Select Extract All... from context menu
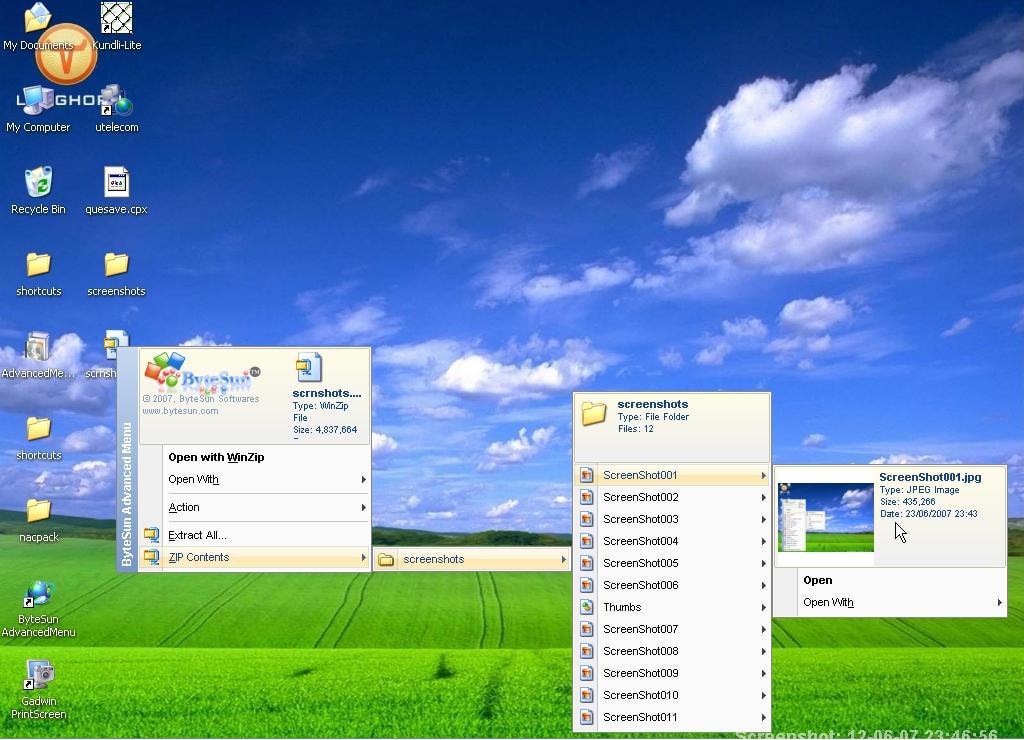This screenshot has width=1024, height=740. point(197,535)
